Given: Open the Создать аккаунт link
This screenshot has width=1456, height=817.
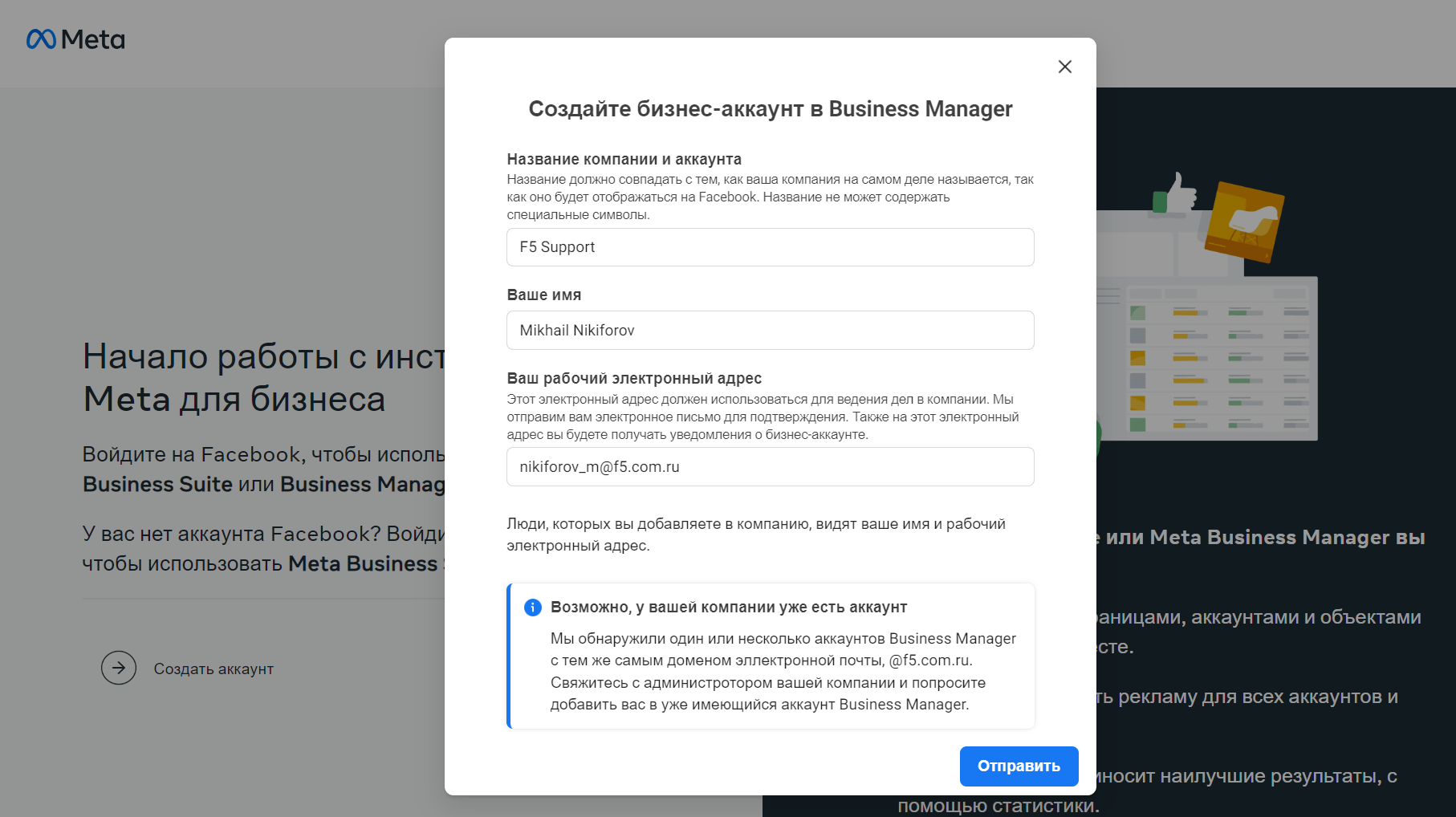Looking at the screenshot, I should coord(214,669).
